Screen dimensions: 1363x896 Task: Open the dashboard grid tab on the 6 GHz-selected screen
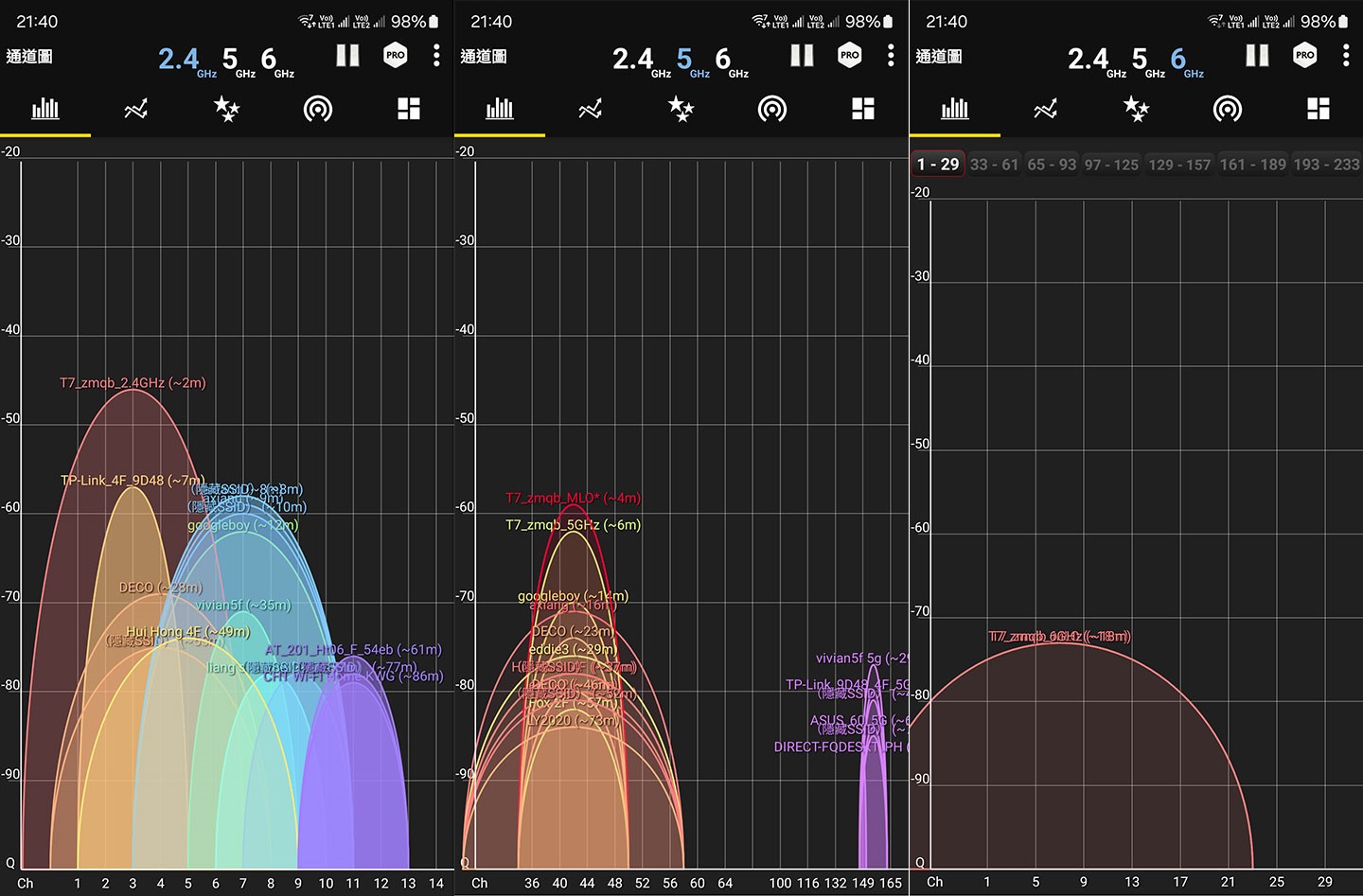(x=1319, y=109)
